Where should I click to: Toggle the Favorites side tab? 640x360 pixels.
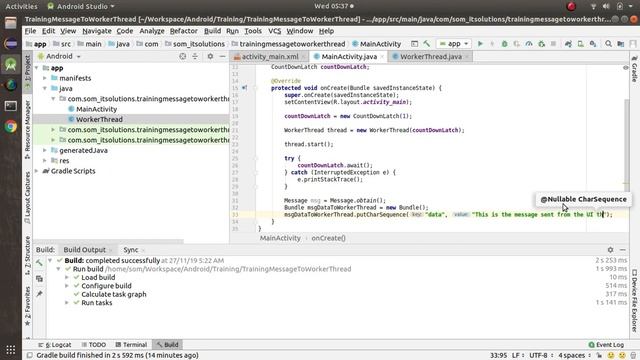tap(27, 306)
